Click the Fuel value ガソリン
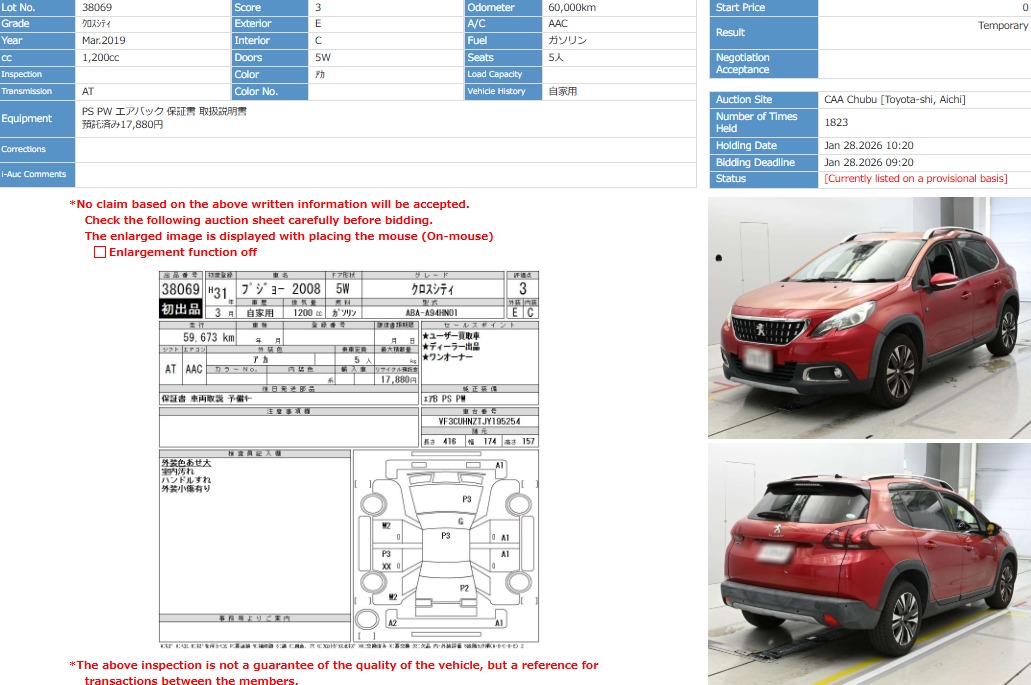This screenshot has width=1031, height=685. (x=567, y=40)
